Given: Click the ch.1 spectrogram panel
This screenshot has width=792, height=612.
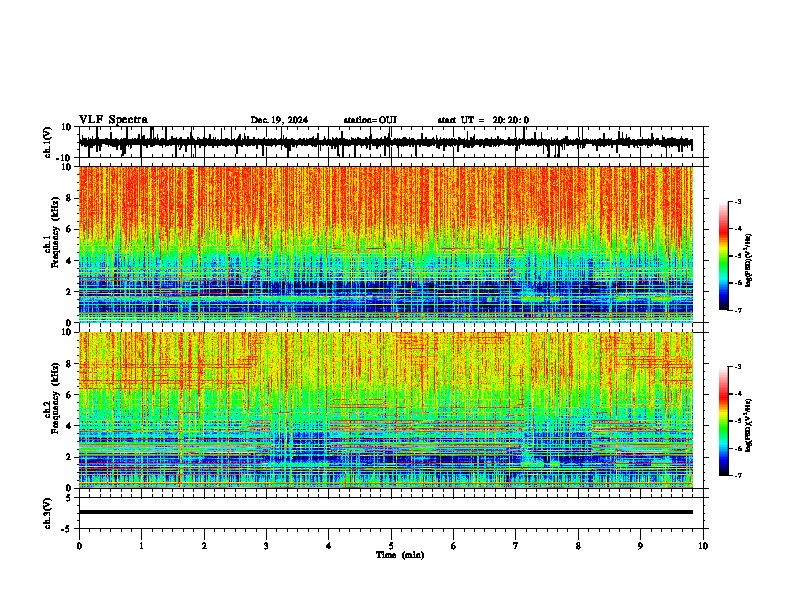Looking at the screenshot, I should 385,244.
